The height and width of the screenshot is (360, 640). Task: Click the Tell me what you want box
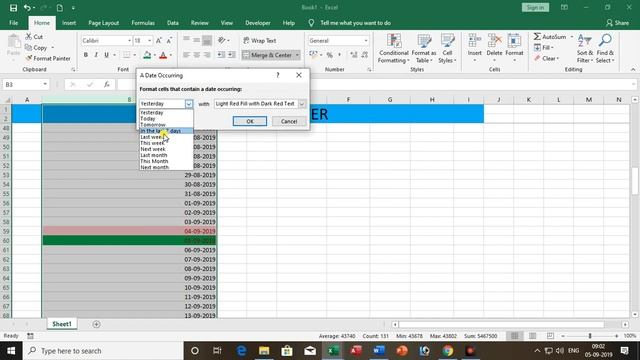[355, 23]
